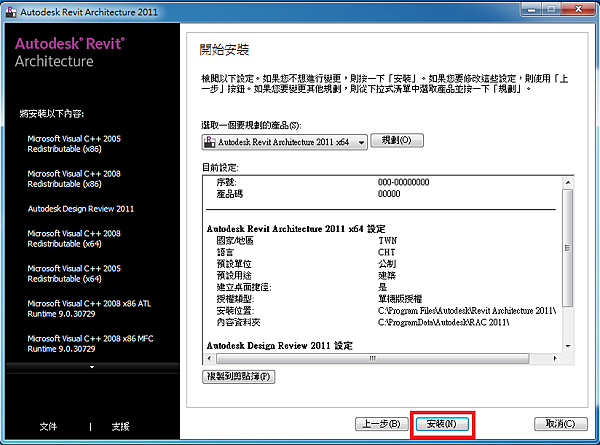
Task: Click the Revit icon in title bar
Action: pyautogui.click(x=11, y=12)
